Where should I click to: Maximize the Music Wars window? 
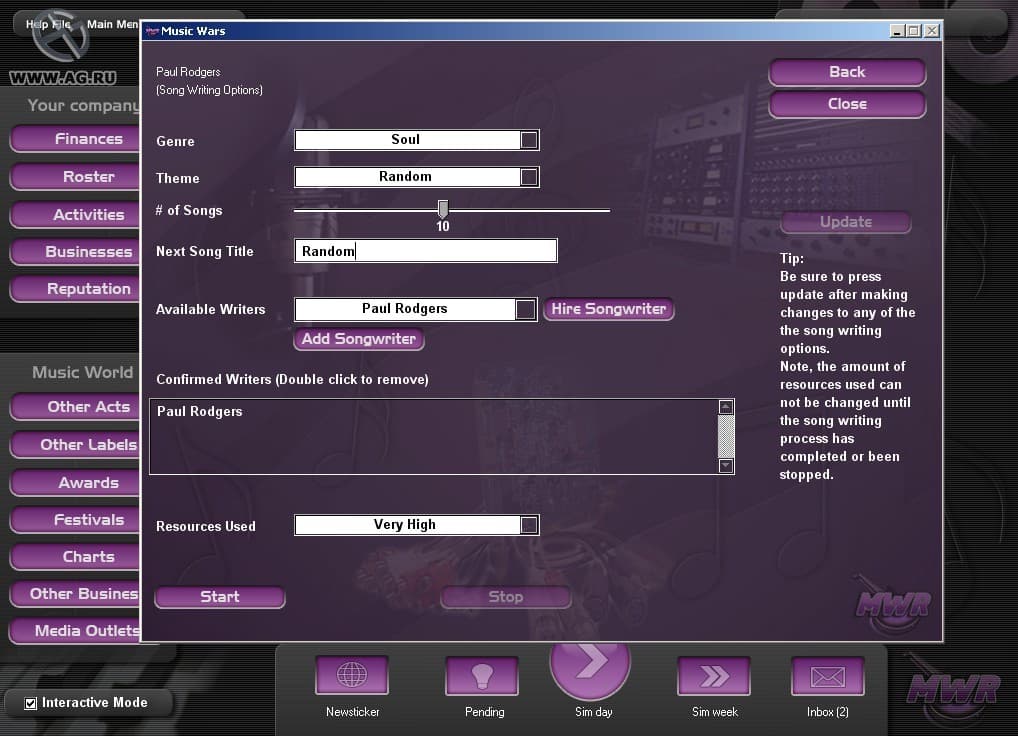click(914, 31)
